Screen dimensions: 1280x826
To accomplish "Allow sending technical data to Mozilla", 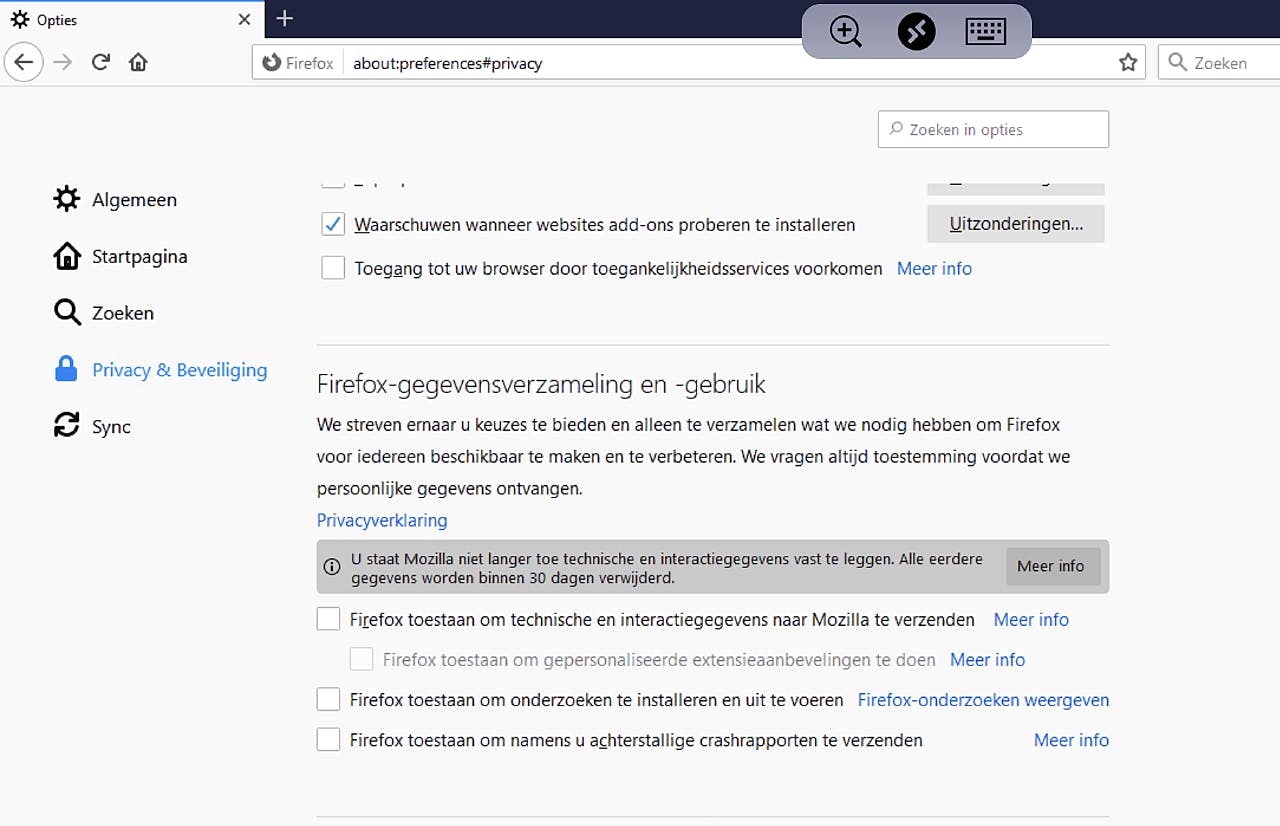I will (x=328, y=619).
